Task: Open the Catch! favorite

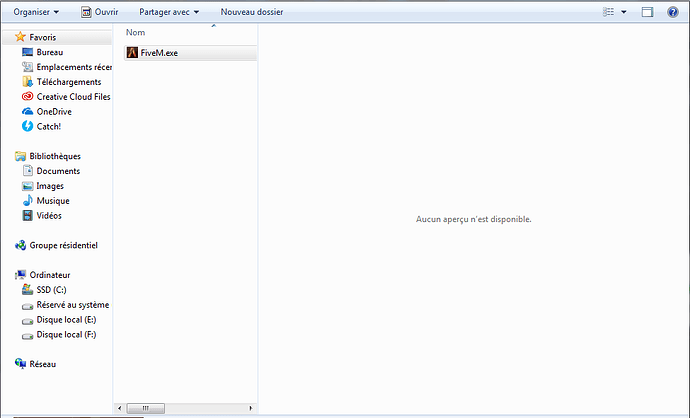Action: pyautogui.click(x=49, y=126)
